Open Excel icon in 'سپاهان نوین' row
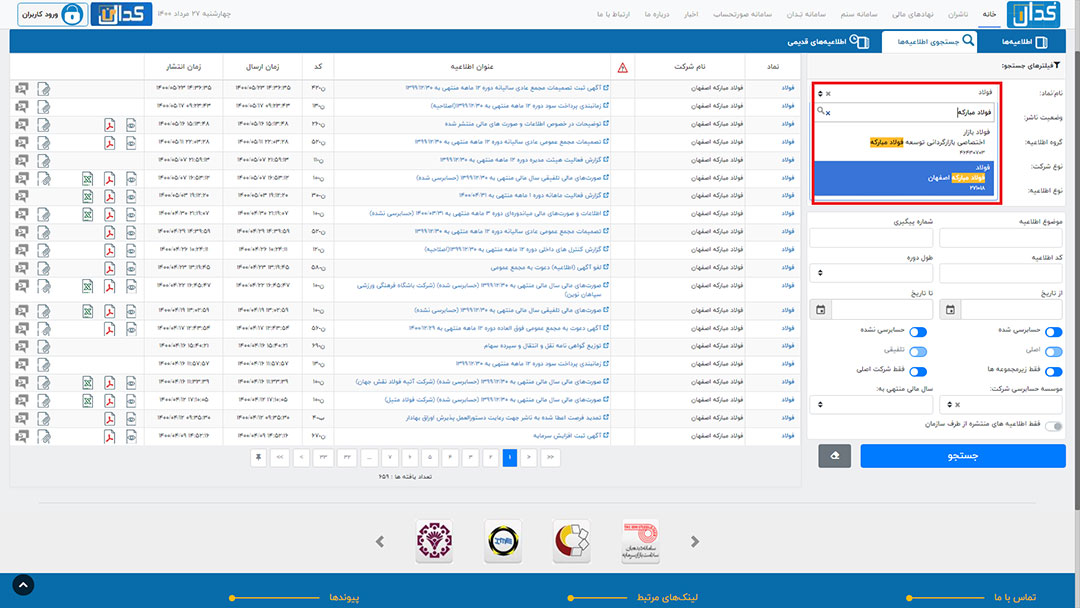 [87, 286]
